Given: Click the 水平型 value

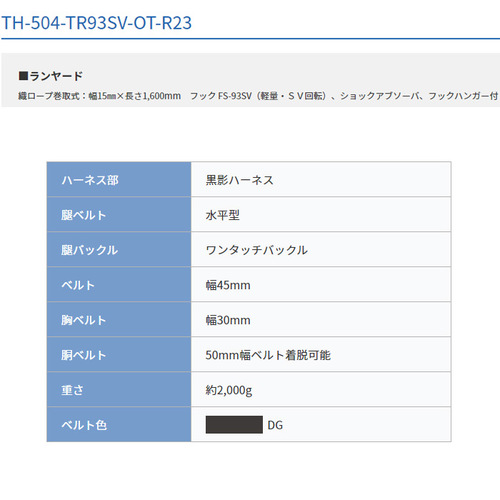Looking at the screenshot, I should pyautogui.click(x=223, y=215).
